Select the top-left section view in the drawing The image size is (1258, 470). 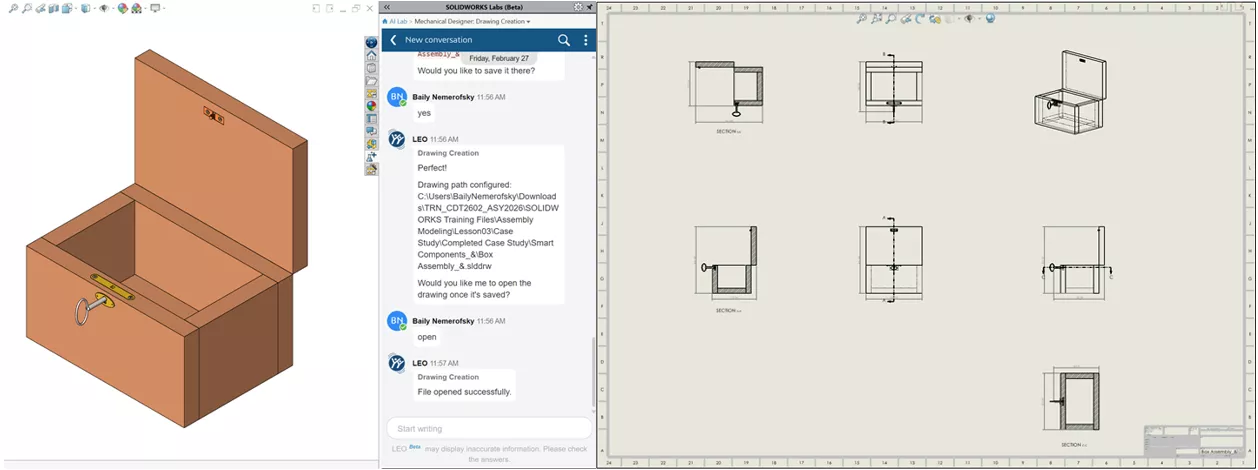(x=728, y=90)
